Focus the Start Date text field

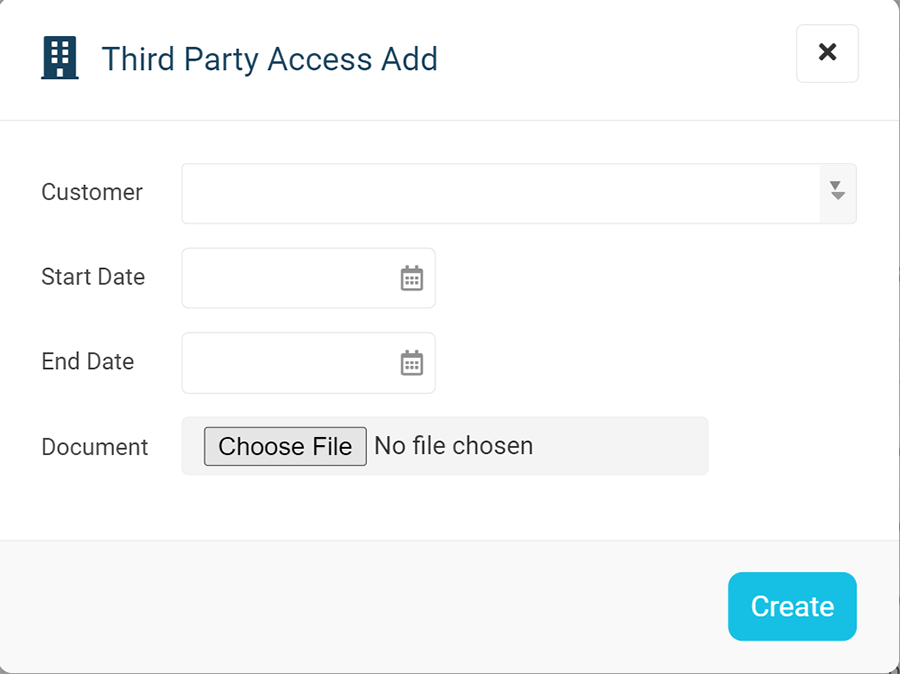click(x=290, y=278)
